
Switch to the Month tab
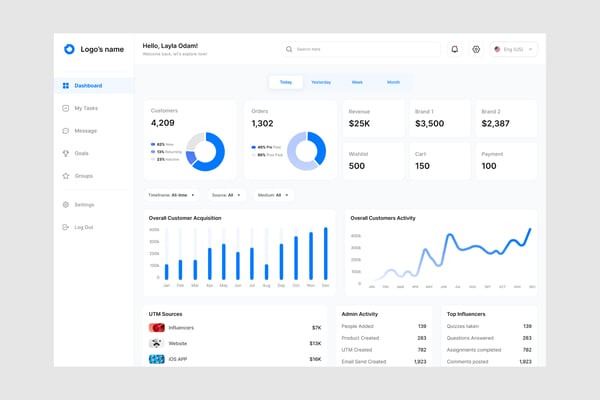[x=393, y=82]
